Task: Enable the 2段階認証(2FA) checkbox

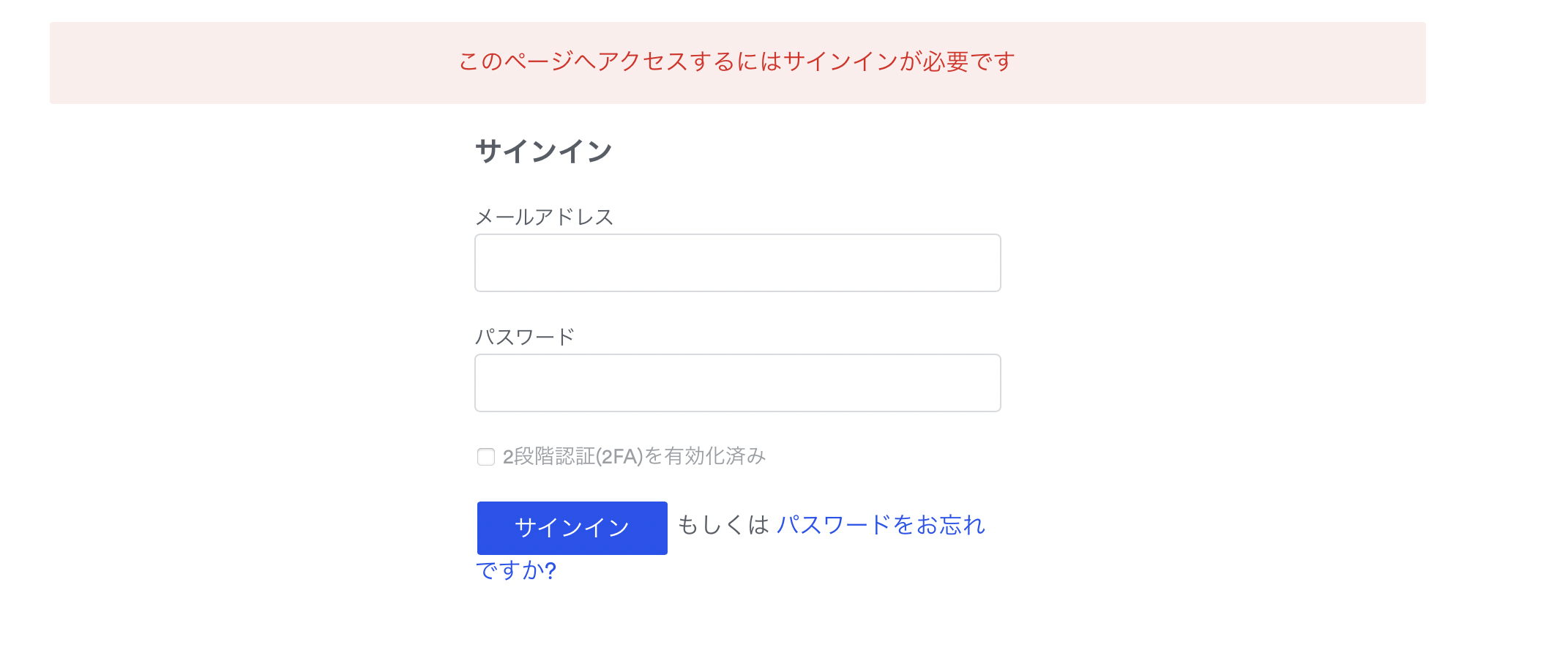Action: (x=486, y=457)
